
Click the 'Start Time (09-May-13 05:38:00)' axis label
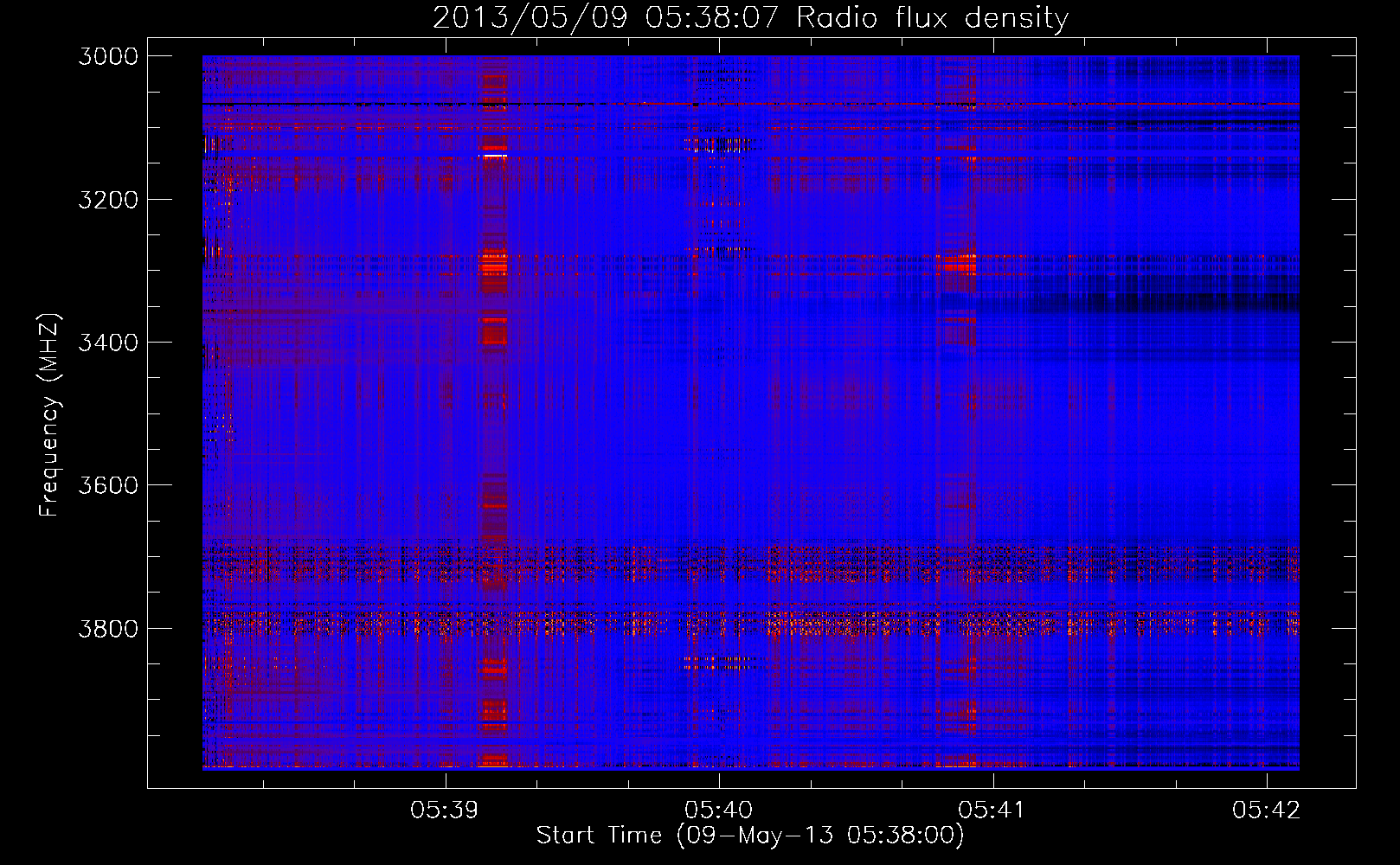749,835
